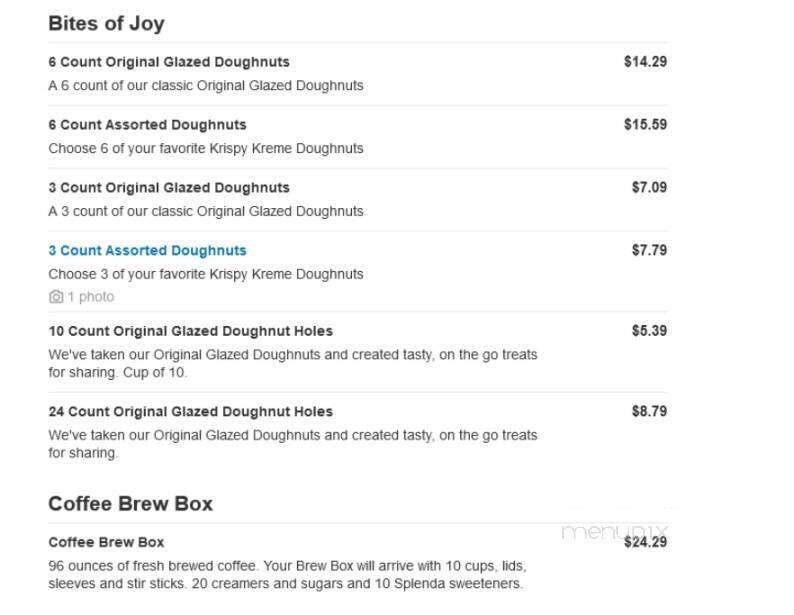Click the $24.29 Brew Box price

(x=645, y=543)
